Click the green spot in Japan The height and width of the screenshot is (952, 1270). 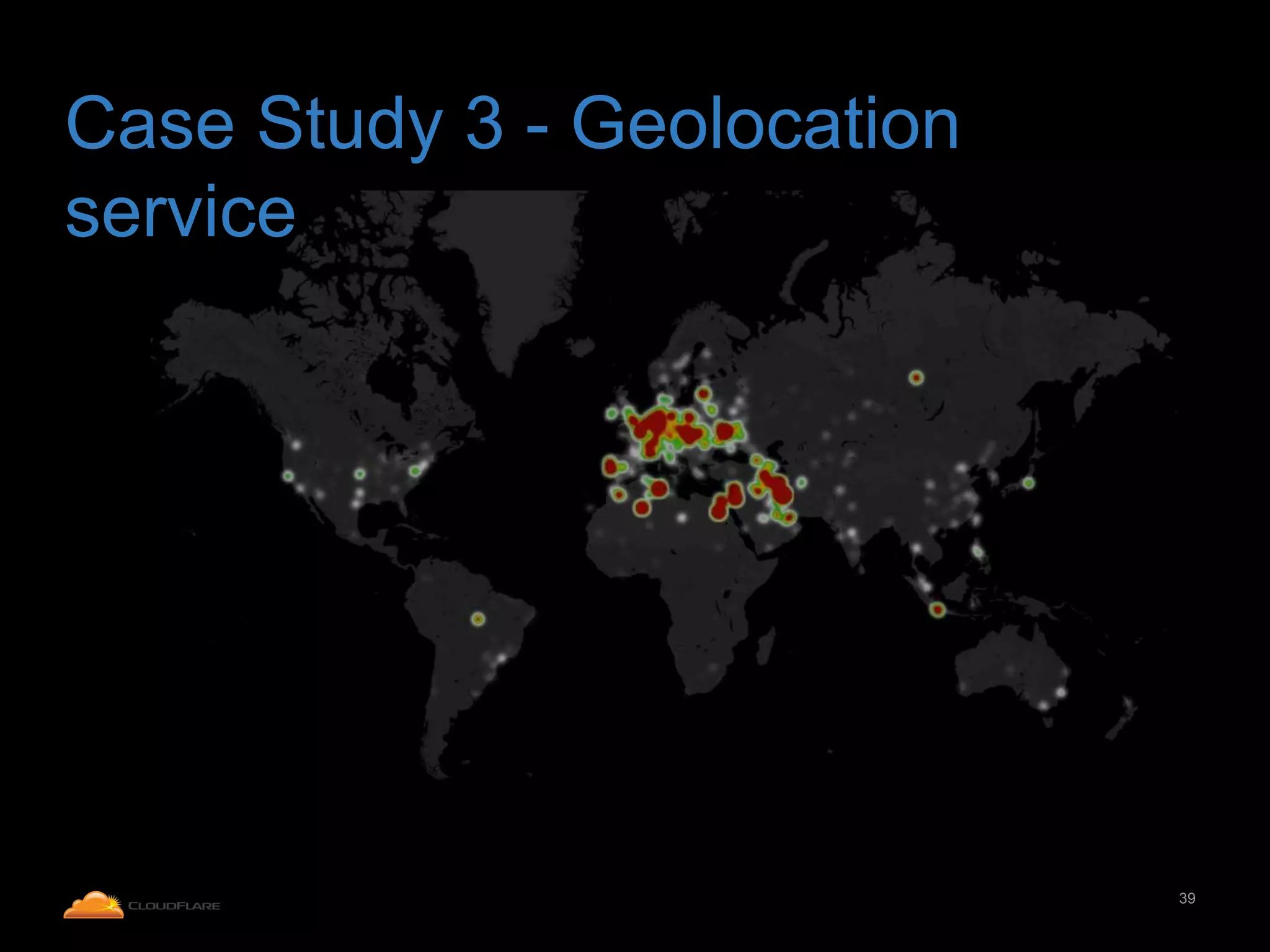coord(1028,483)
